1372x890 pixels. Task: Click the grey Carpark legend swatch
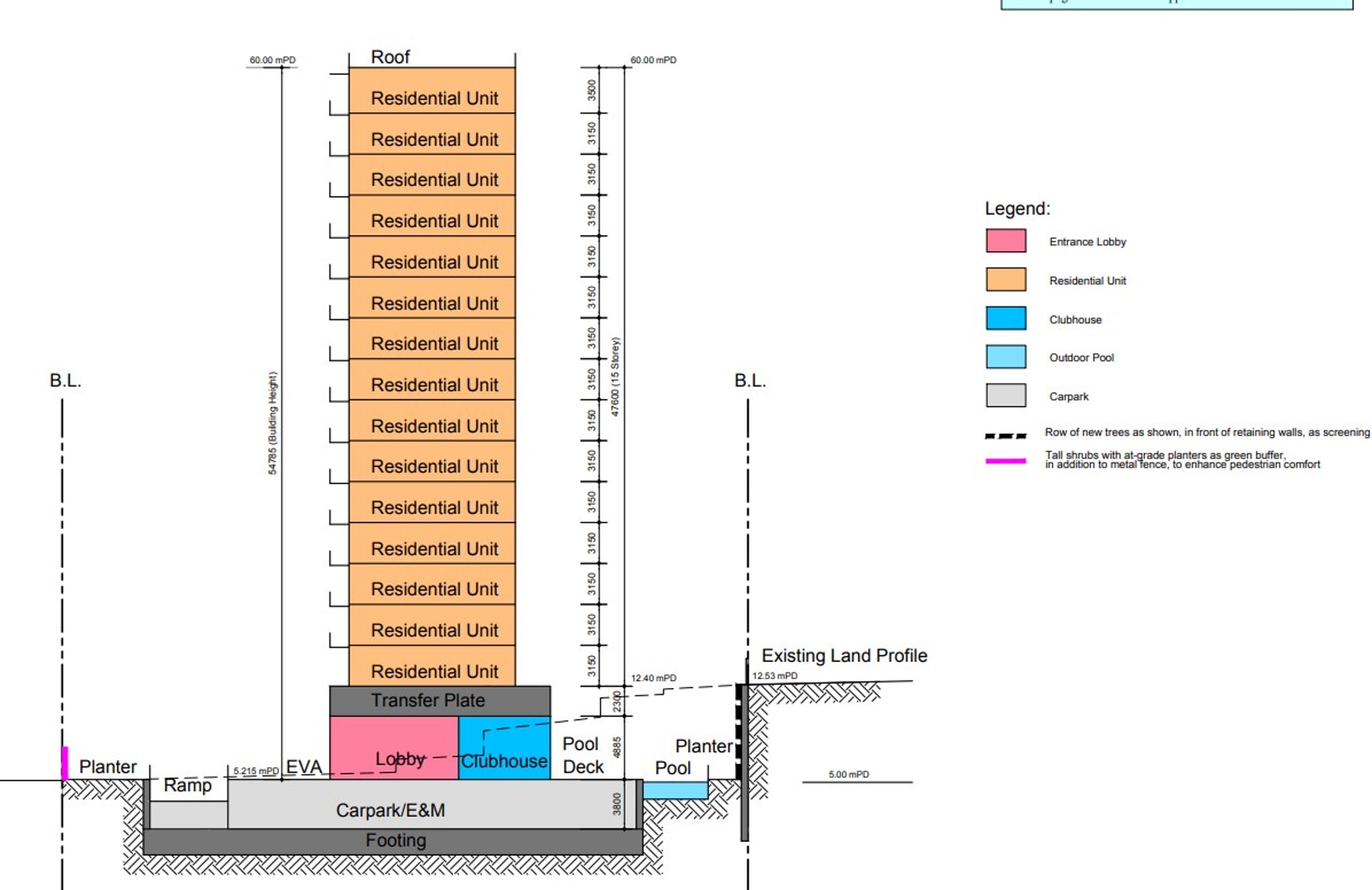click(x=1006, y=395)
